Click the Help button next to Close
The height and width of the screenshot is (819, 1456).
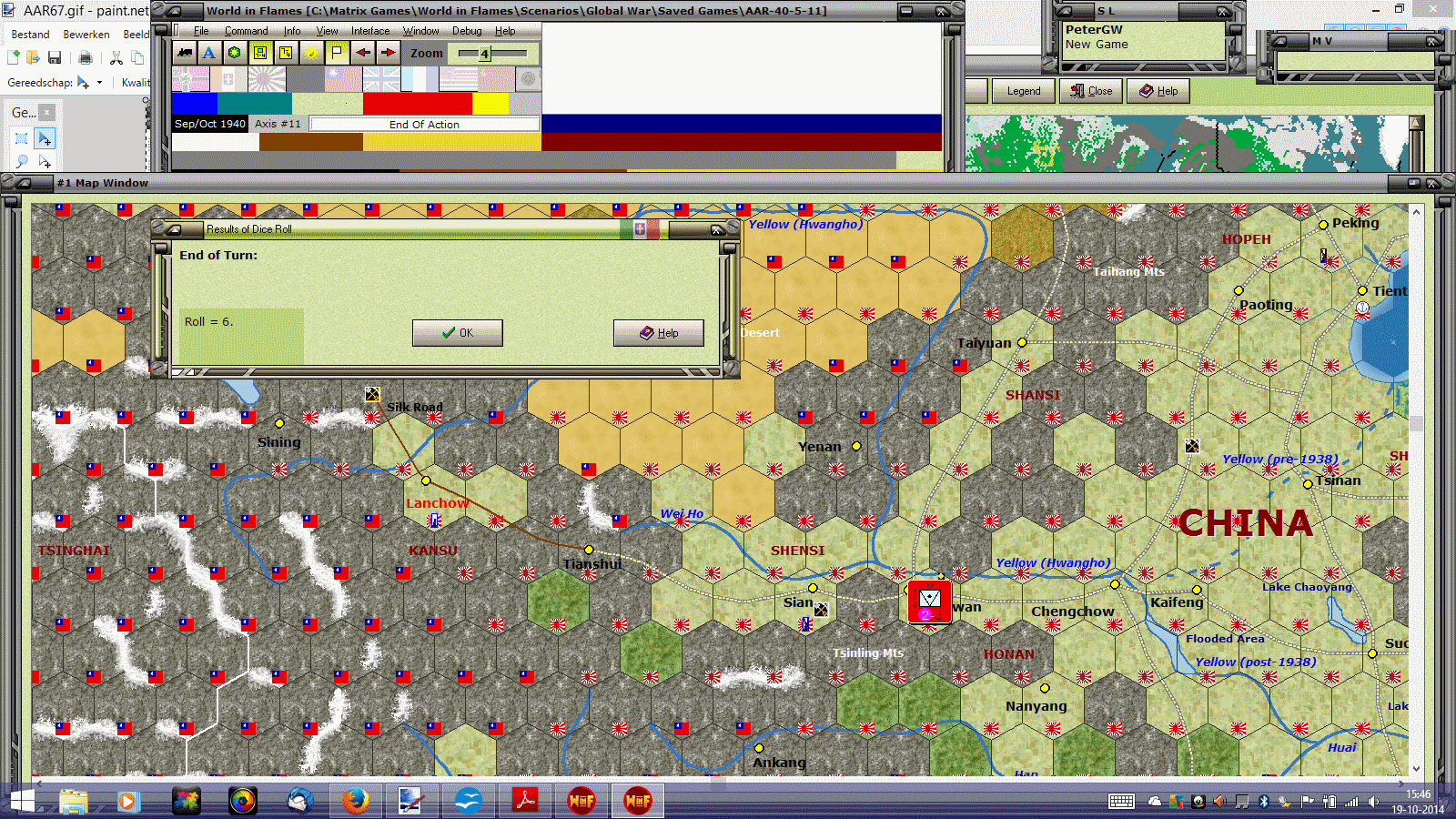click(x=1158, y=91)
